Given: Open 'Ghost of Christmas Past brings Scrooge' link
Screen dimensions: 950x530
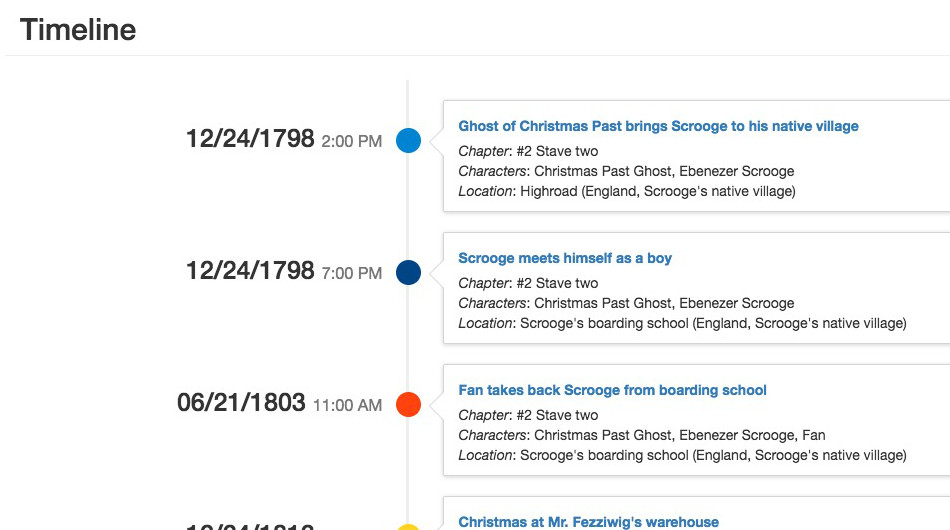Looking at the screenshot, I should point(658,126).
